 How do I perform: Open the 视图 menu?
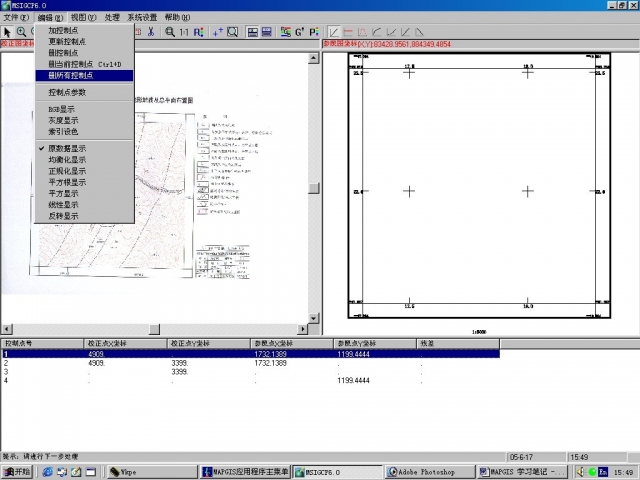pos(84,18)
